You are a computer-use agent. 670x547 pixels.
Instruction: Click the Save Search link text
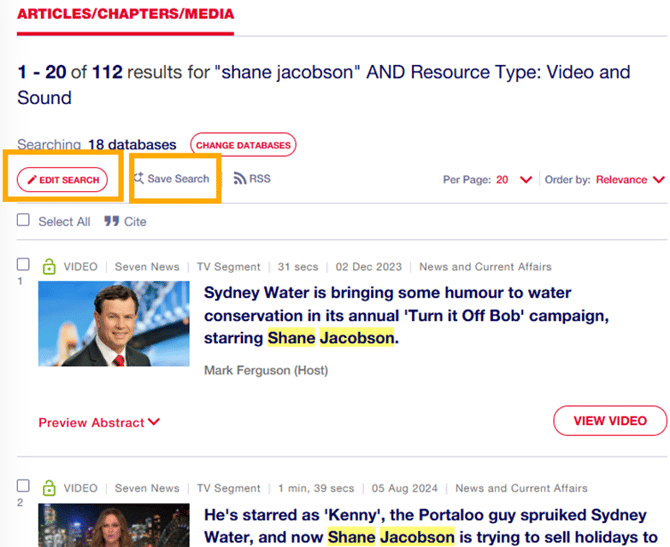[178, 179]
